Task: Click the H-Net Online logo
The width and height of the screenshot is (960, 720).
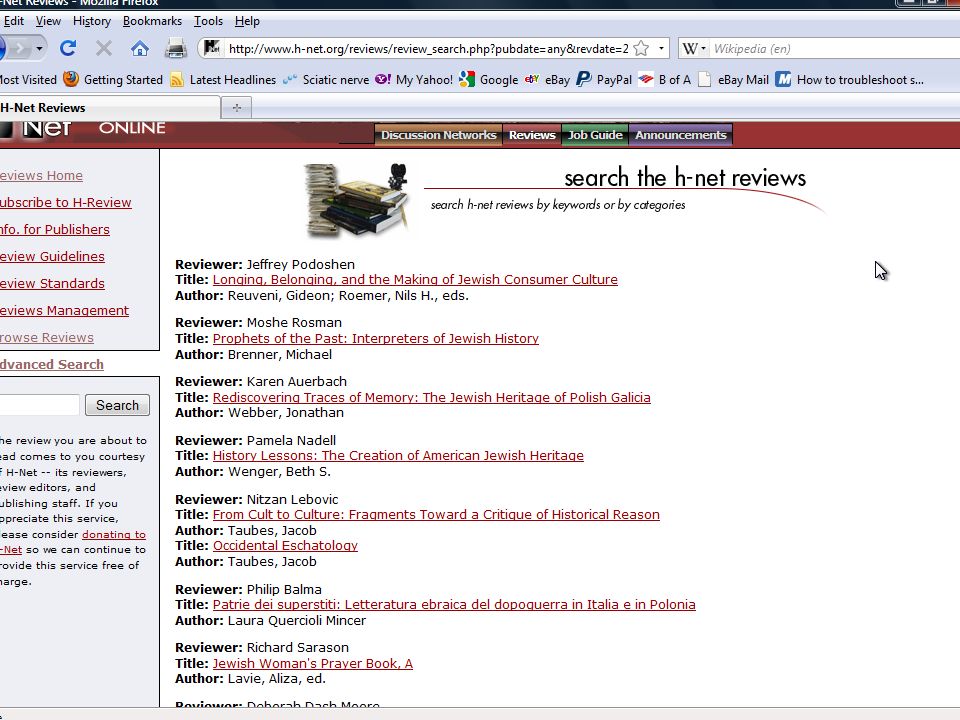Action: pyautogui.click(x=83, y=129)
